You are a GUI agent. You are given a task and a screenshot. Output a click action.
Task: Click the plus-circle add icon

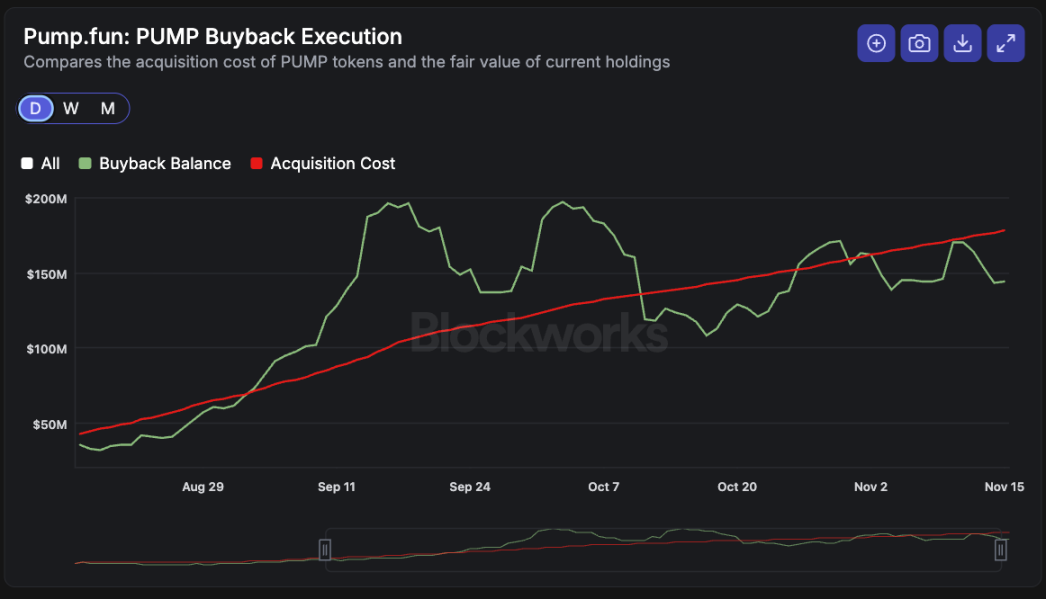[876, 43]
